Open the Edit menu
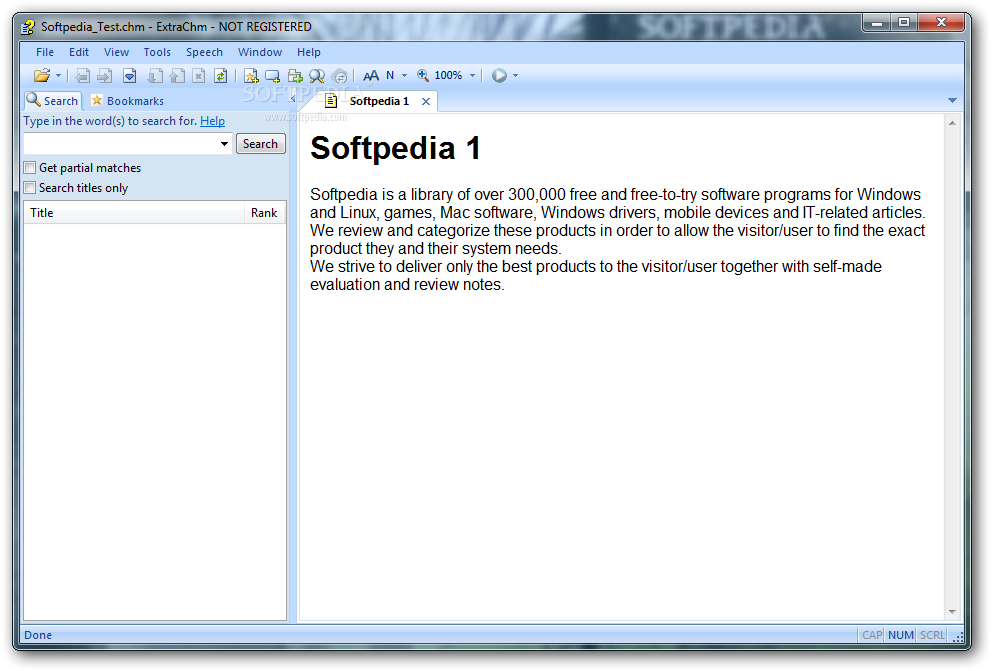992x671 pixels. 79,52
